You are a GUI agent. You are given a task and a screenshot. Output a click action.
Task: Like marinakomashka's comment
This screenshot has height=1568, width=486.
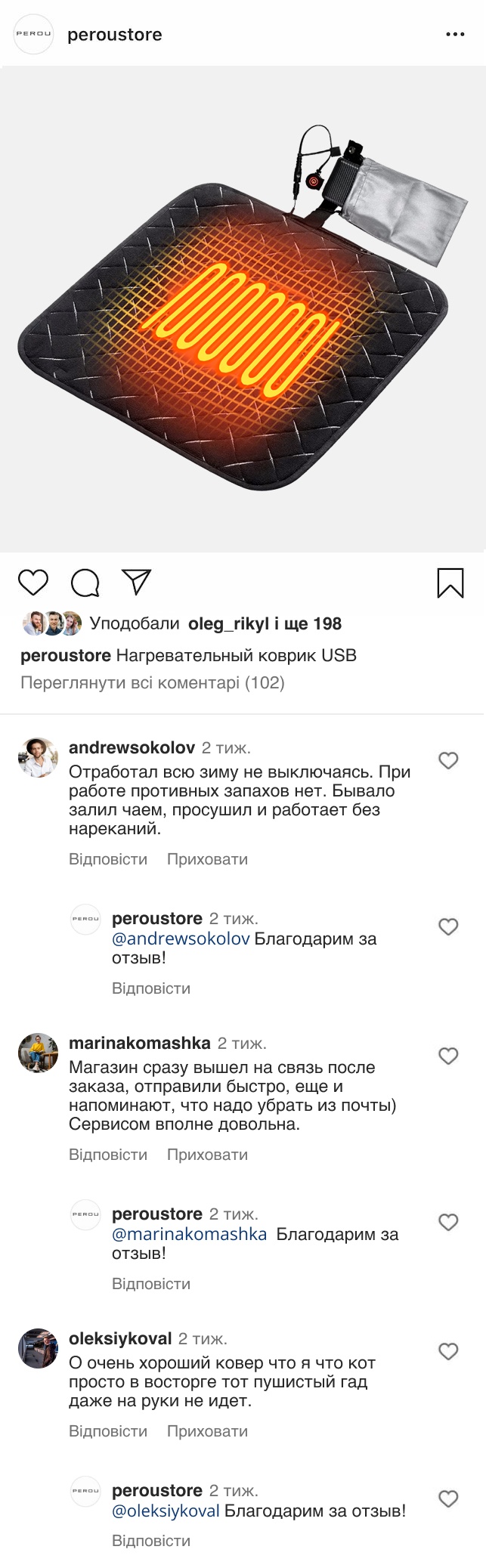click(x=448, y=1056)
